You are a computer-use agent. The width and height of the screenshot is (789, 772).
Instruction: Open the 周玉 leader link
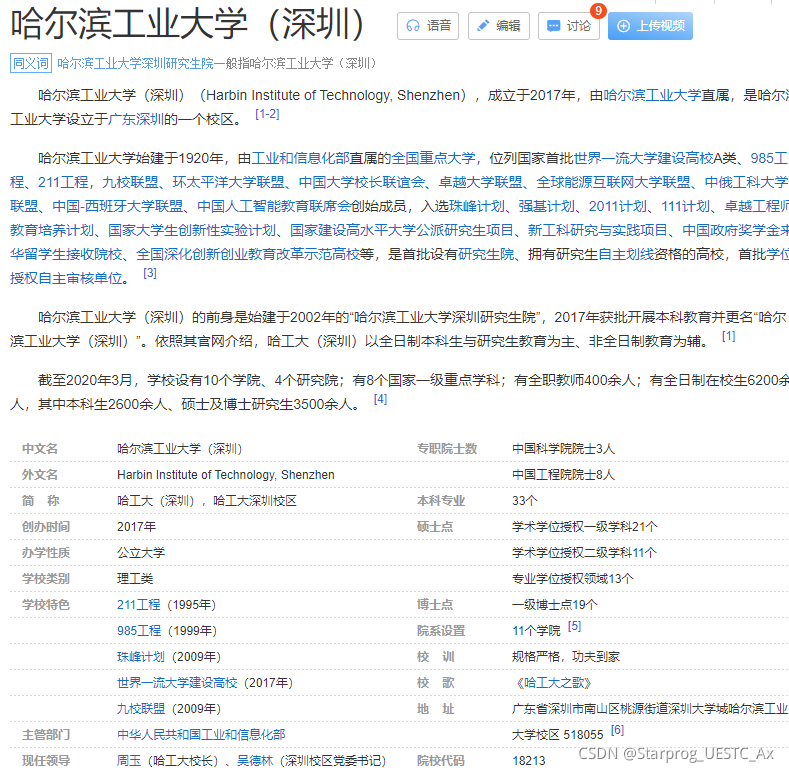pyautogui.click(x=129, y=761)
